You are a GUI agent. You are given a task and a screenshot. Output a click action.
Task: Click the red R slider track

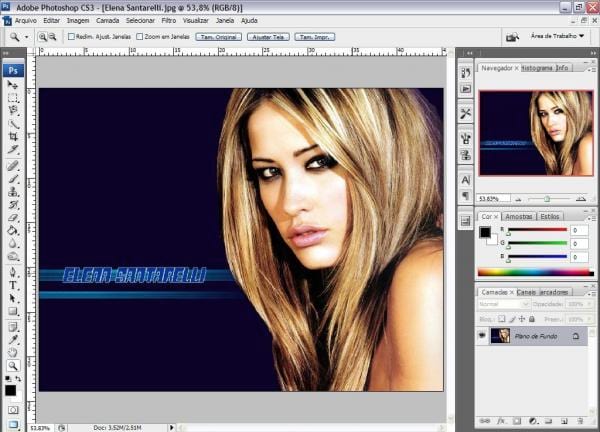tap(537, 230)
